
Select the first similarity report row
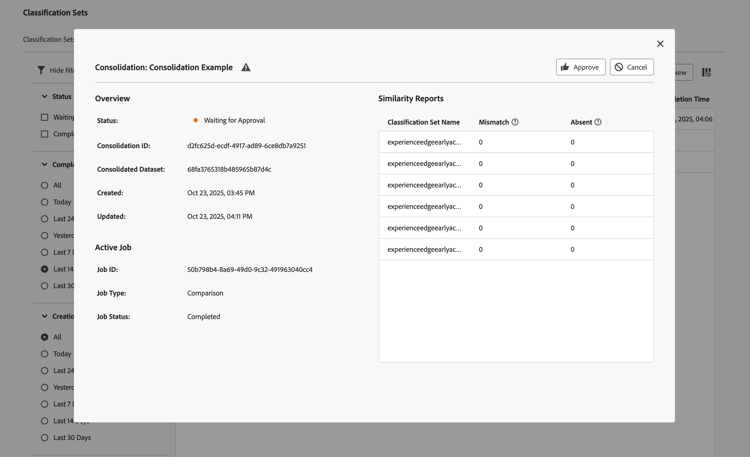(x=515, y=142)
